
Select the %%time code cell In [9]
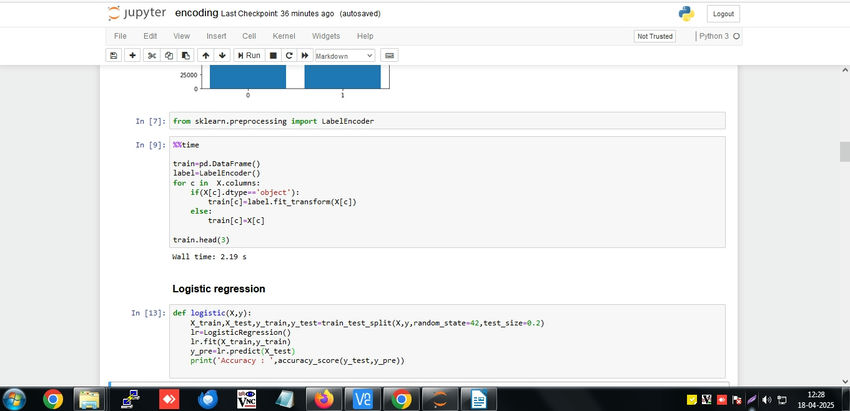pos(447,192)
